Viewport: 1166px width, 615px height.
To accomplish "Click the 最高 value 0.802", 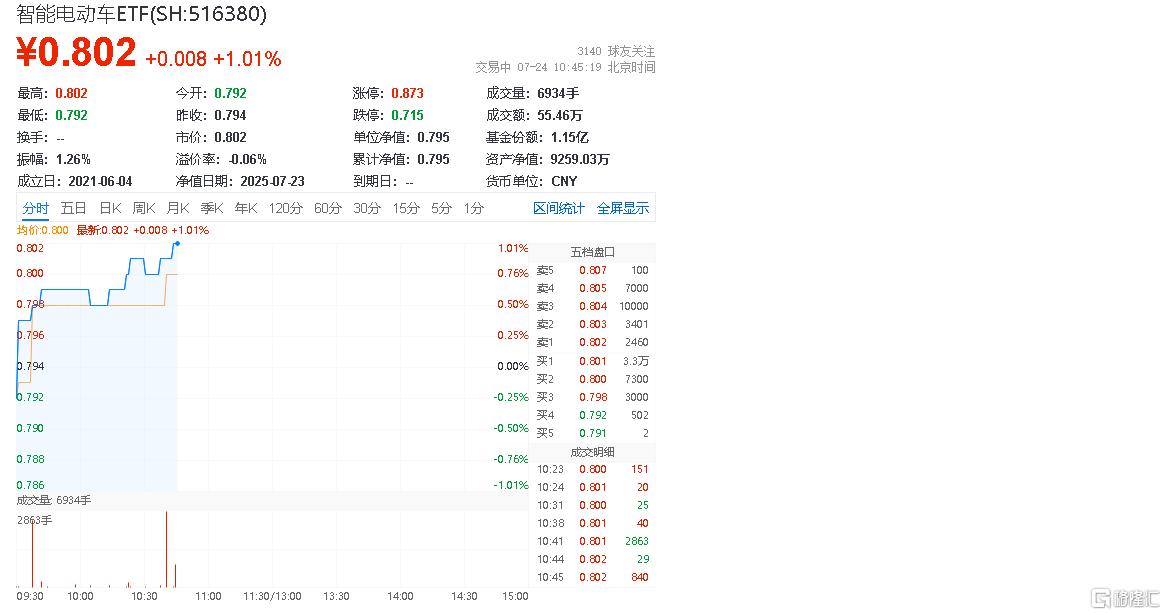I will click(x=71, y=93).
